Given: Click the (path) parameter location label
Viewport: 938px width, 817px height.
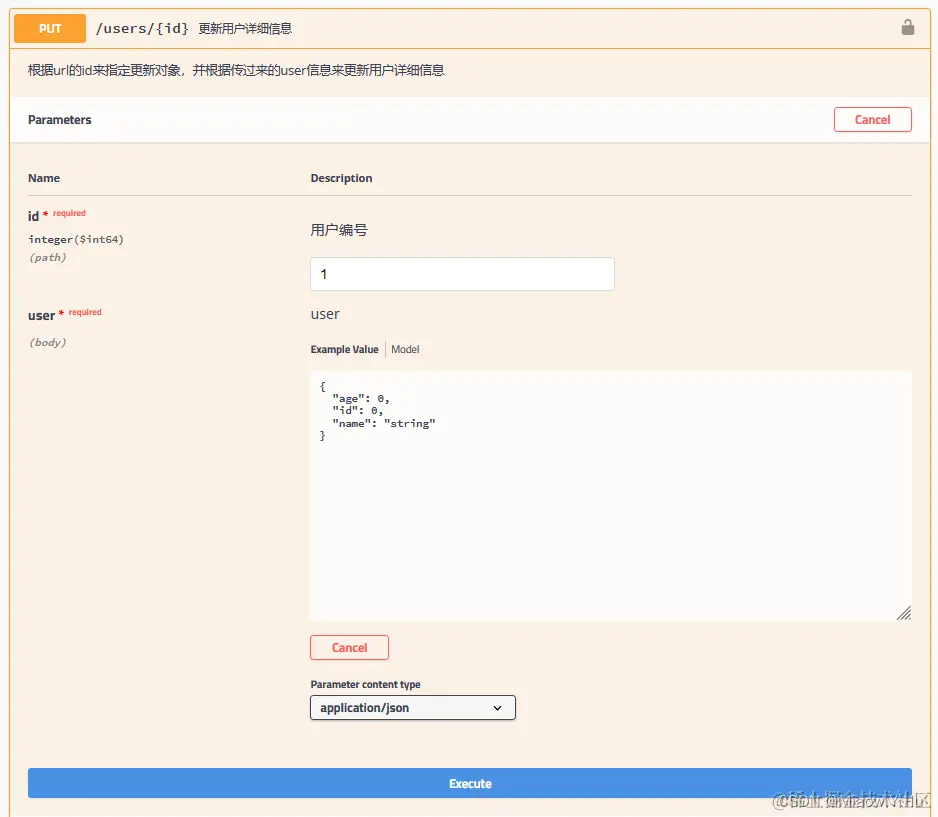Looking at the screenshot, I should coord(48,257).
